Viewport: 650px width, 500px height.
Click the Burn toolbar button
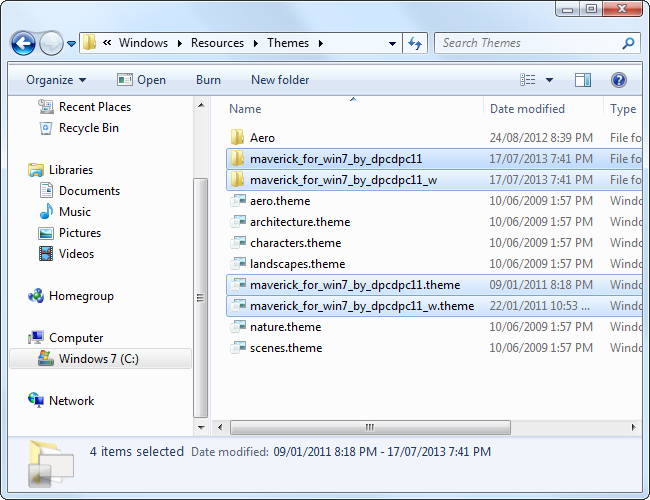coord(208,80)
